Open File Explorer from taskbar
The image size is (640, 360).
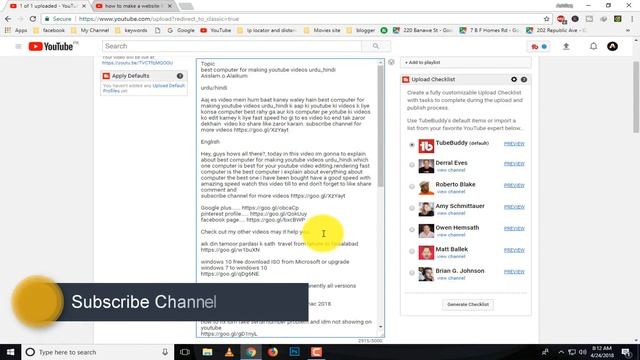coord(207,352)
